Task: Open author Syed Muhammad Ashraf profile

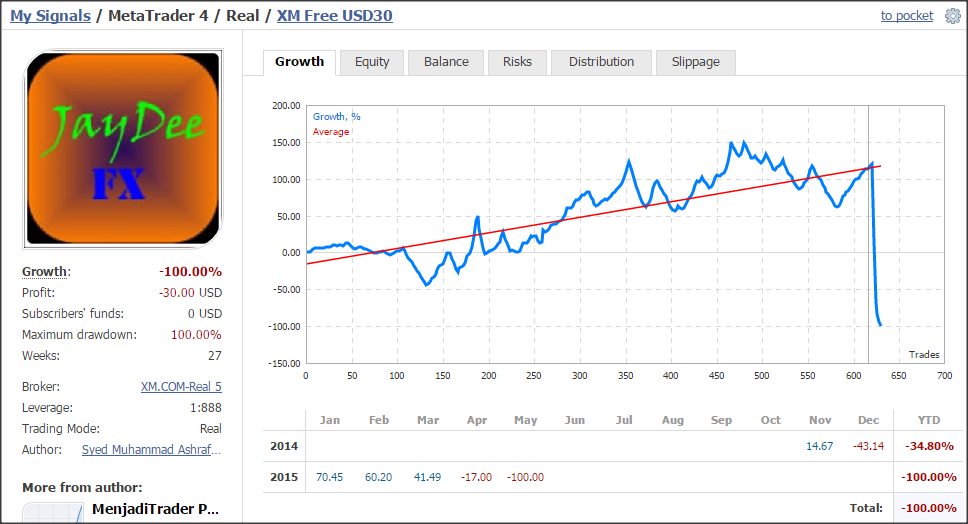Action: click(x=151, y=449)
